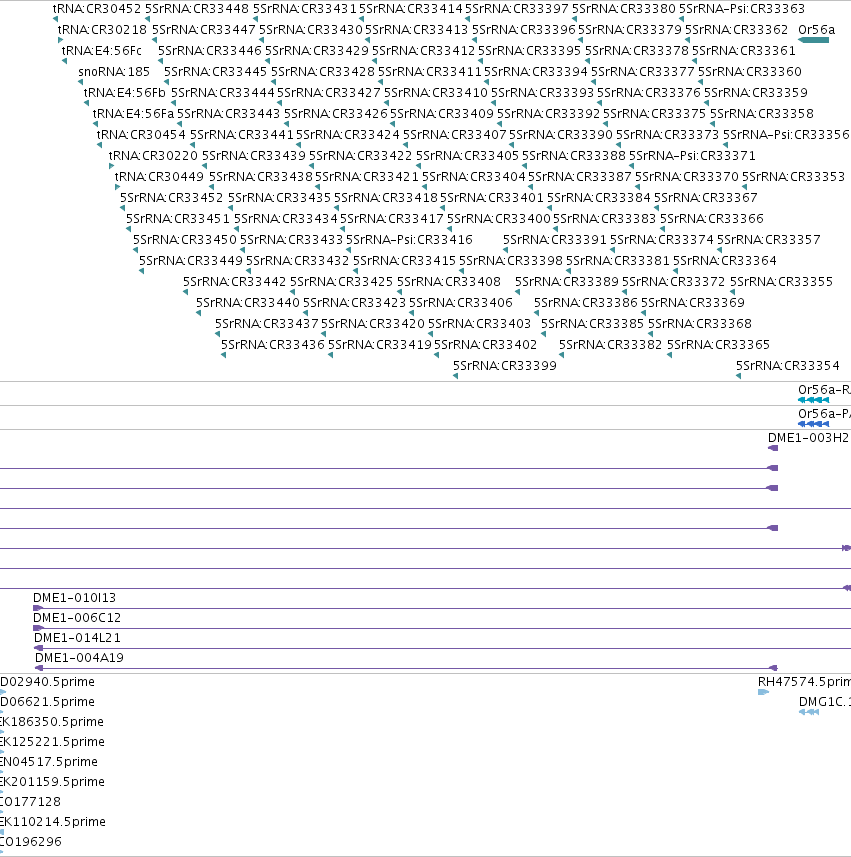Image resolution: width=851 pixels, height=857 pixels.
Task: Select the DME1-010I13 clone label
Action: [x=74, y=598]
